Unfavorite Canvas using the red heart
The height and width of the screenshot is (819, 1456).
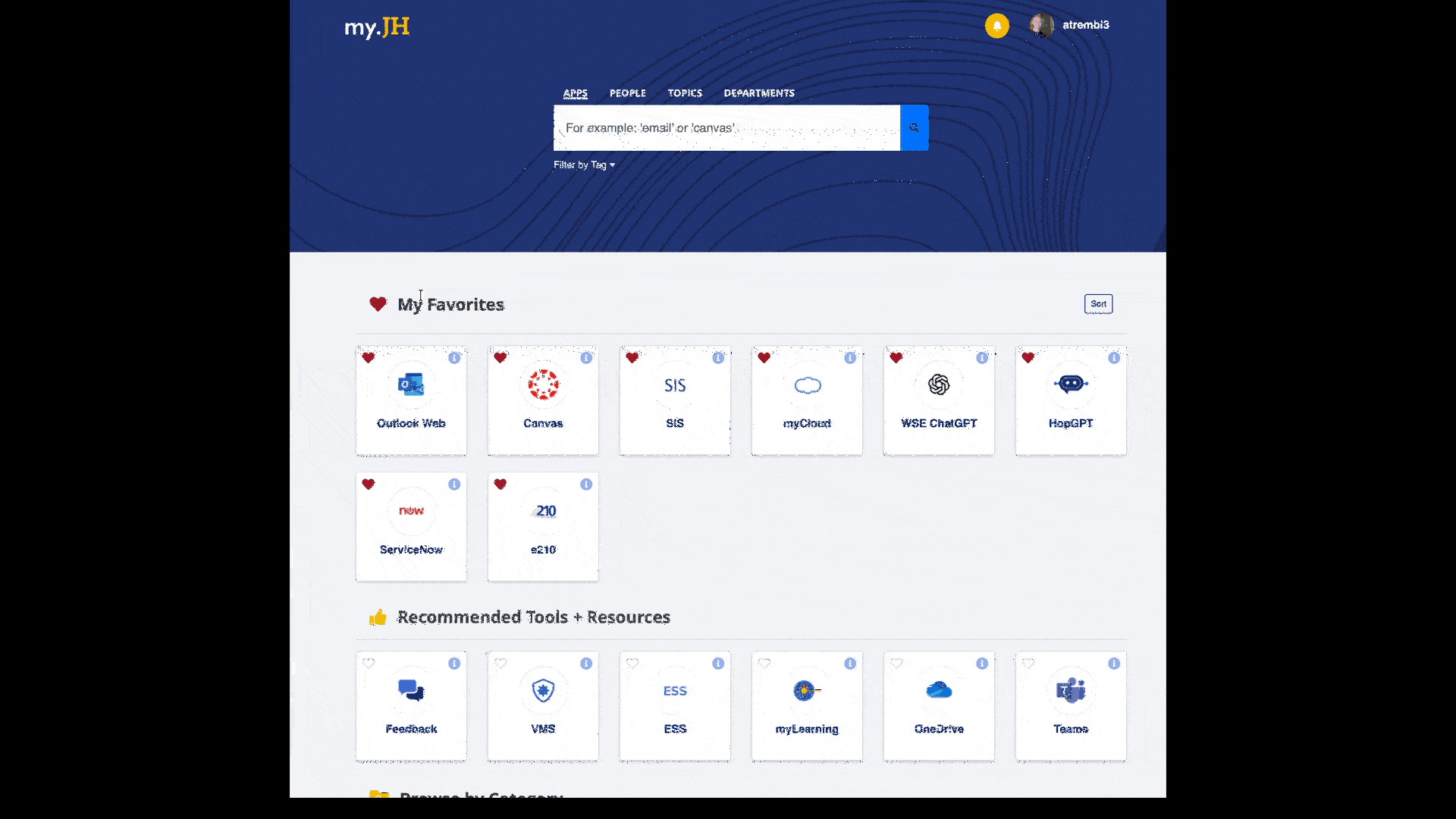pos(500,358)
